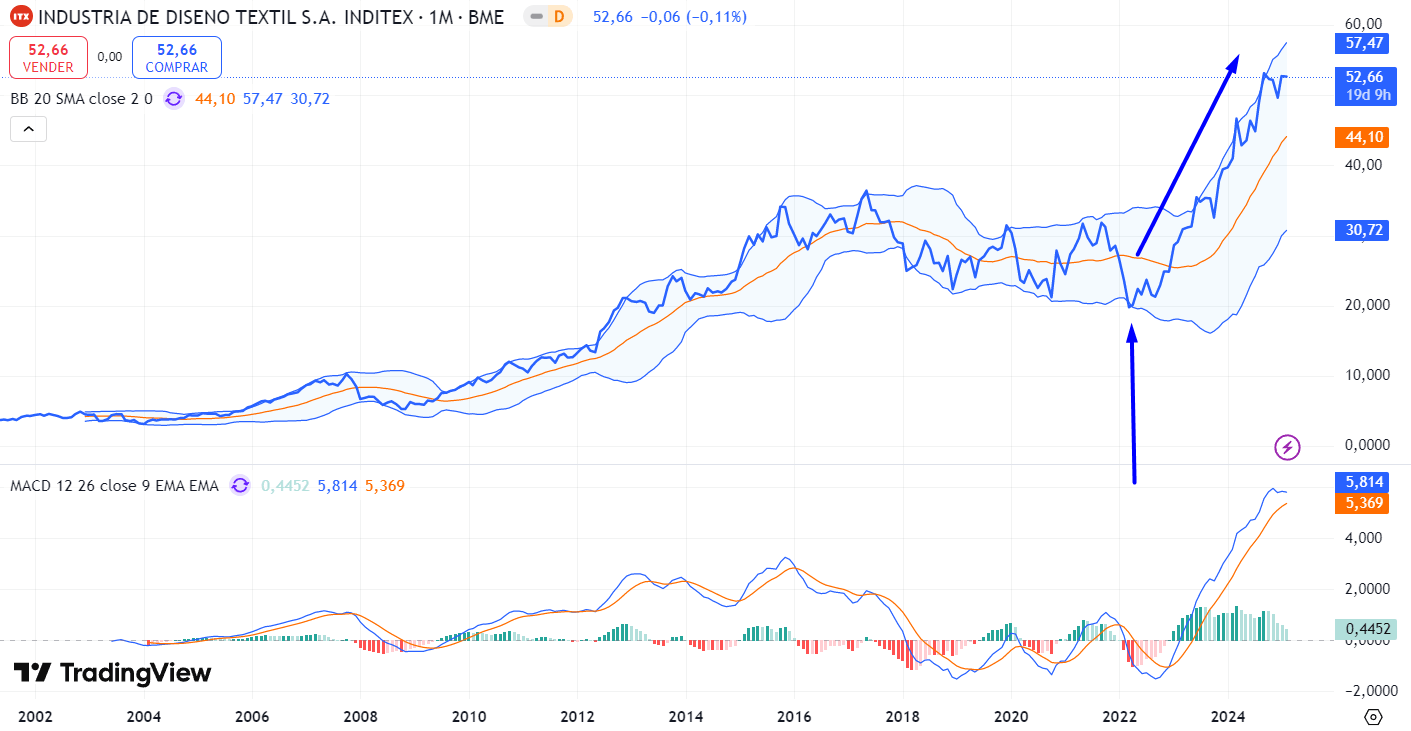This screenshot has width=1411, height=731.
Task: Click the orange 44,10 basis price label
Action: [1364, 137]
